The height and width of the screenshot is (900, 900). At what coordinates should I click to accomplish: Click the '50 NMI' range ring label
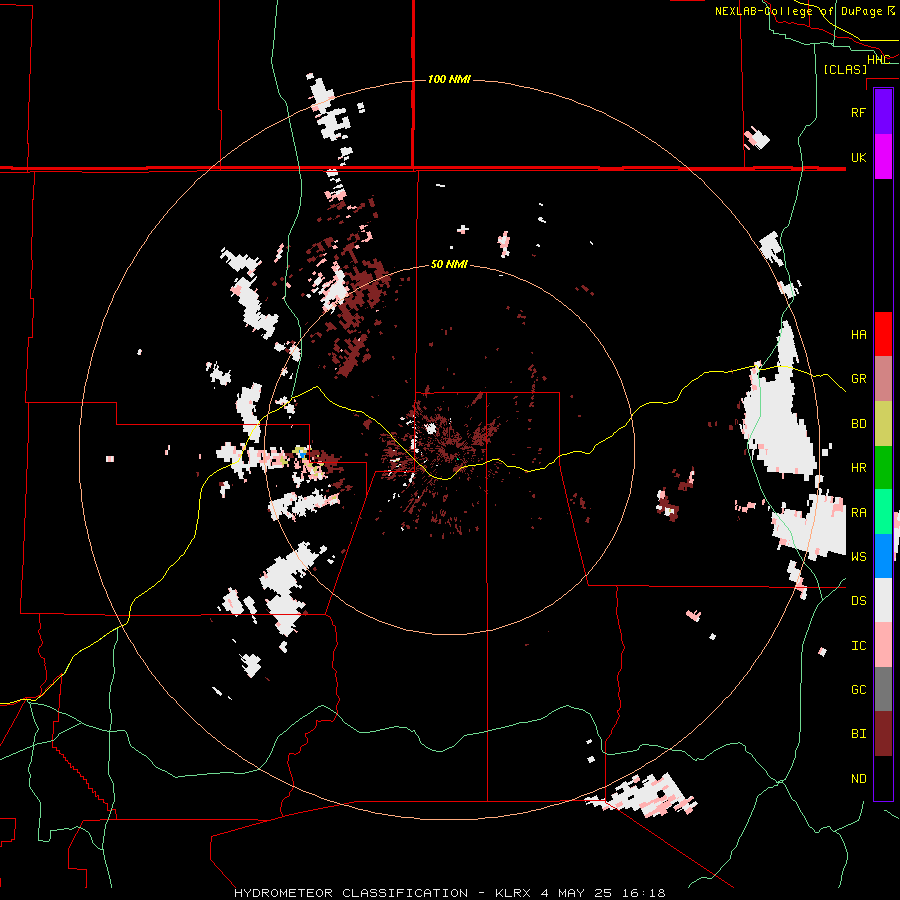point(449,265)
